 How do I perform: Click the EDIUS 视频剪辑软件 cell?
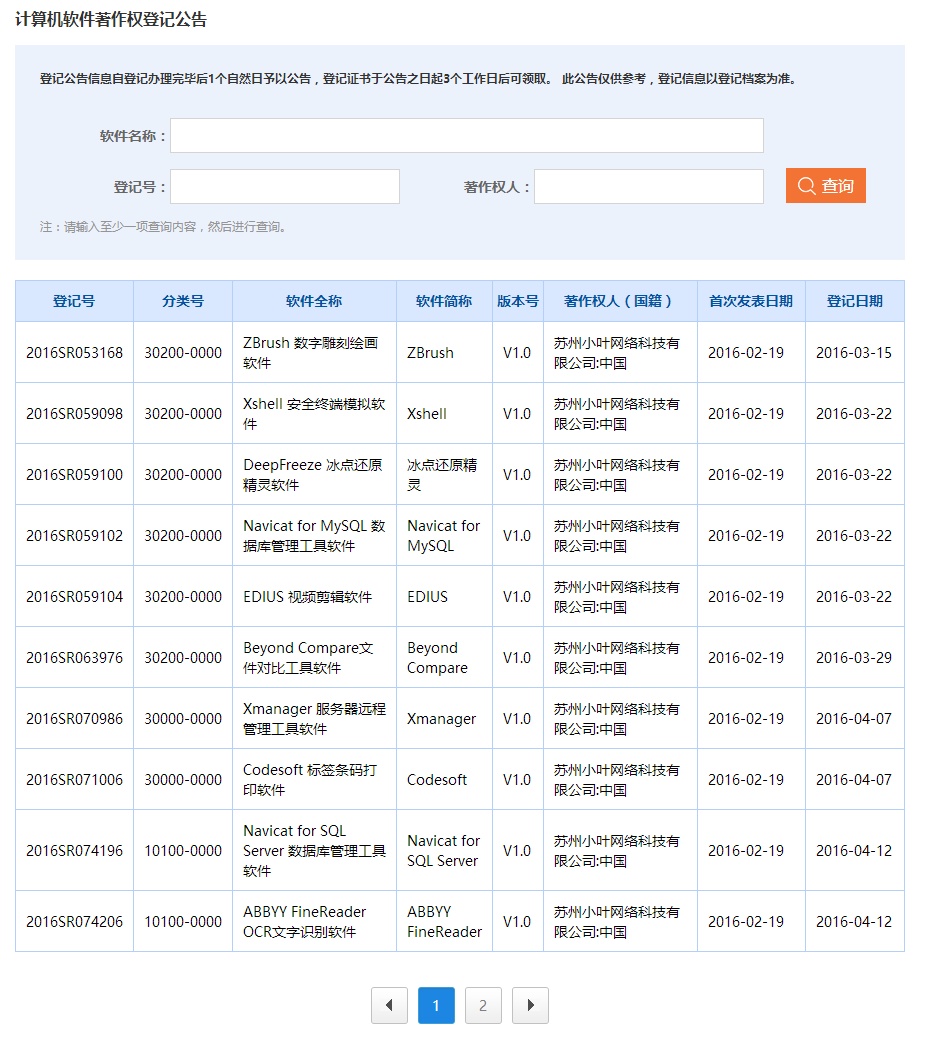[x=314, y=597]
